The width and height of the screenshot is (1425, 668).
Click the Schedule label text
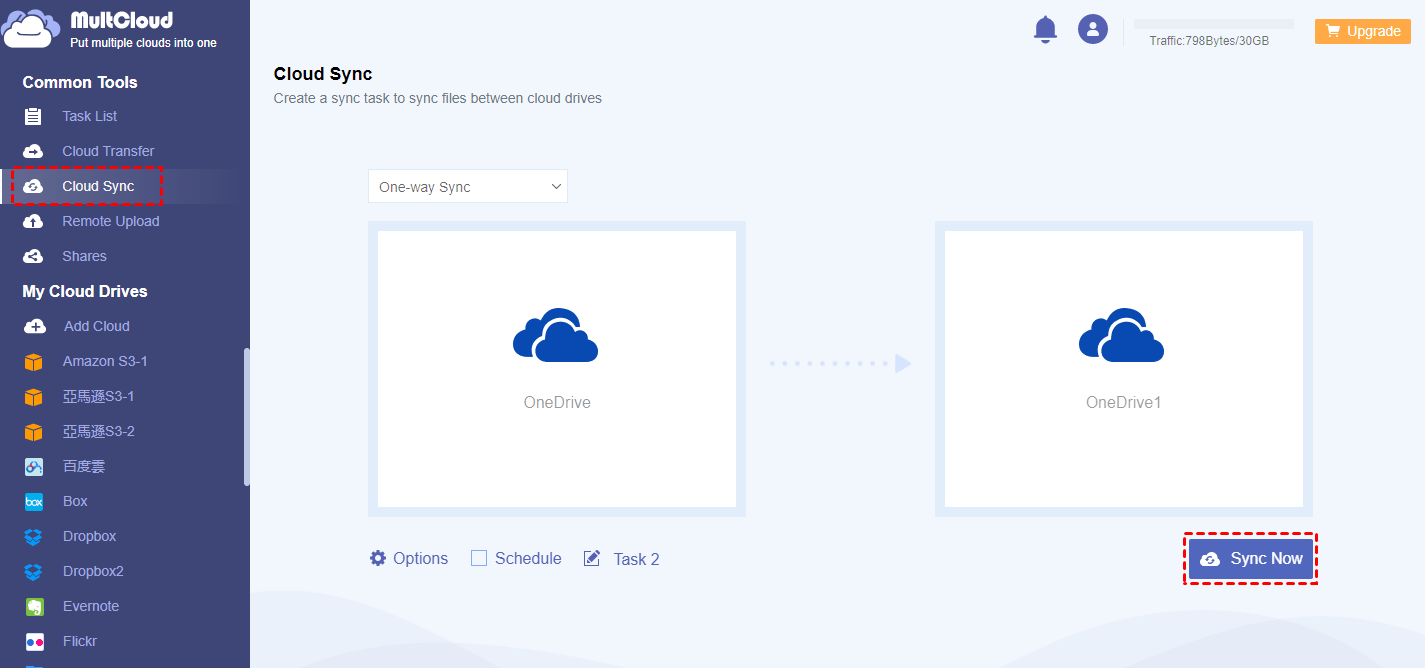[x=528, y=558]
